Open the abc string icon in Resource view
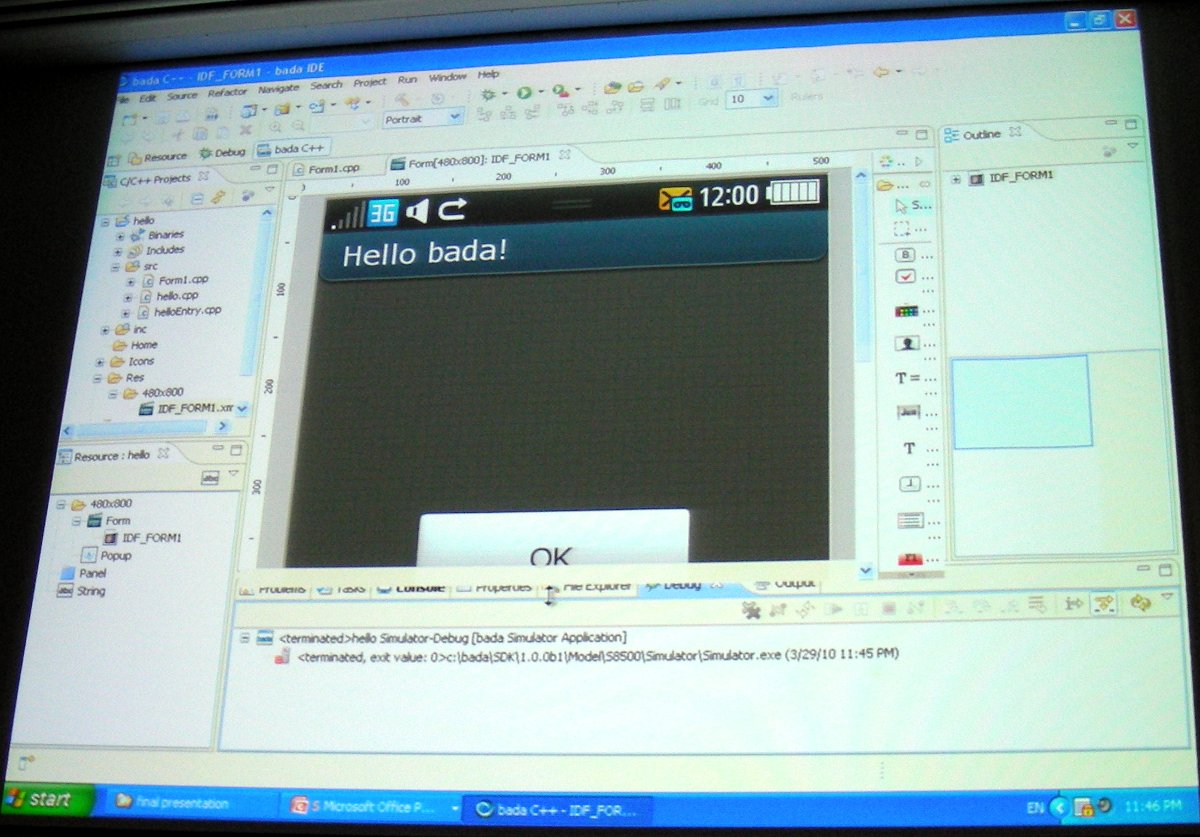 point(210,478)
